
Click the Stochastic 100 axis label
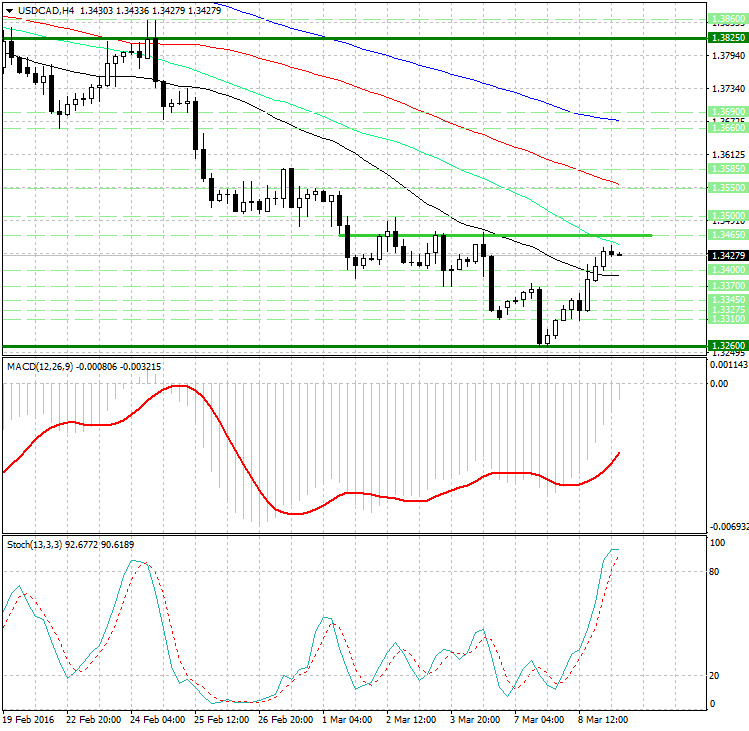[718, 543]
